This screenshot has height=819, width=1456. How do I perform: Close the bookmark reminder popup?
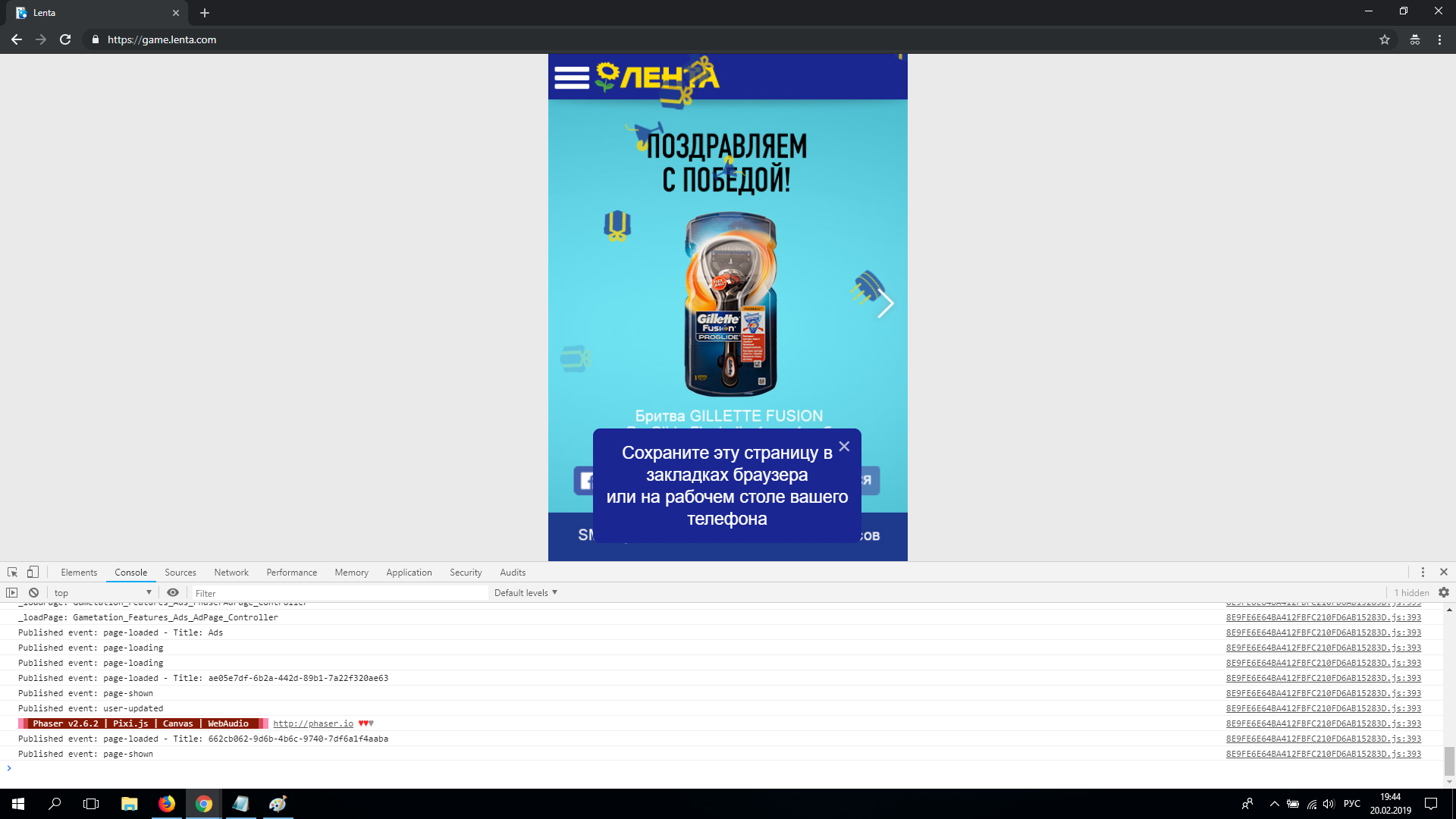(x=844, y=447)
